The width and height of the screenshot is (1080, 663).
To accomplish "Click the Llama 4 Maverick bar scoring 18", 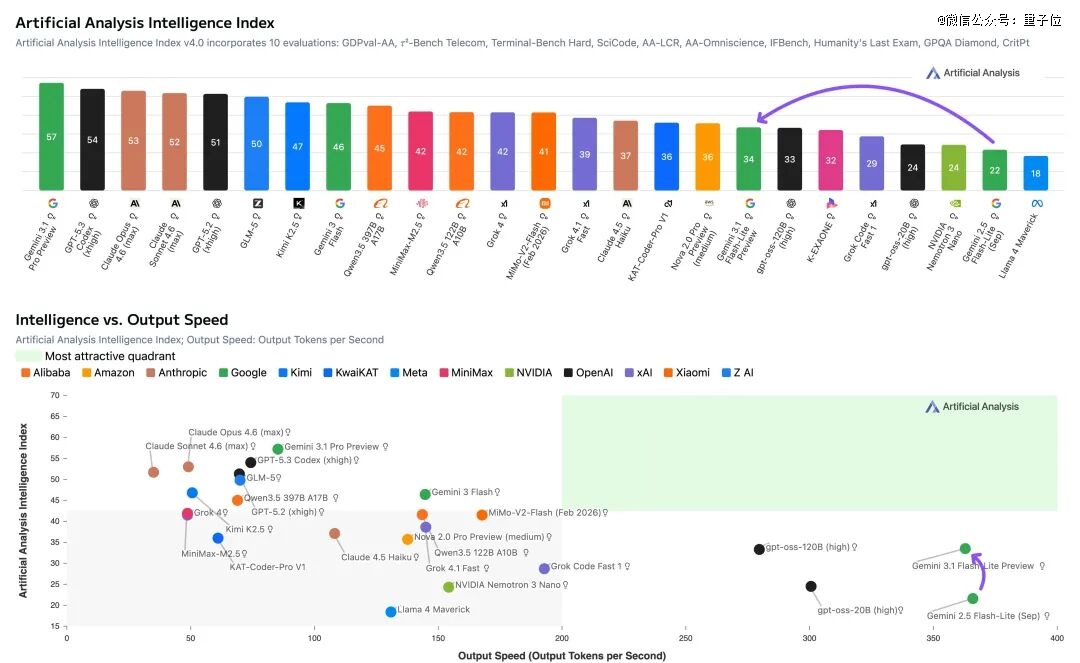I will (1036, 173).
